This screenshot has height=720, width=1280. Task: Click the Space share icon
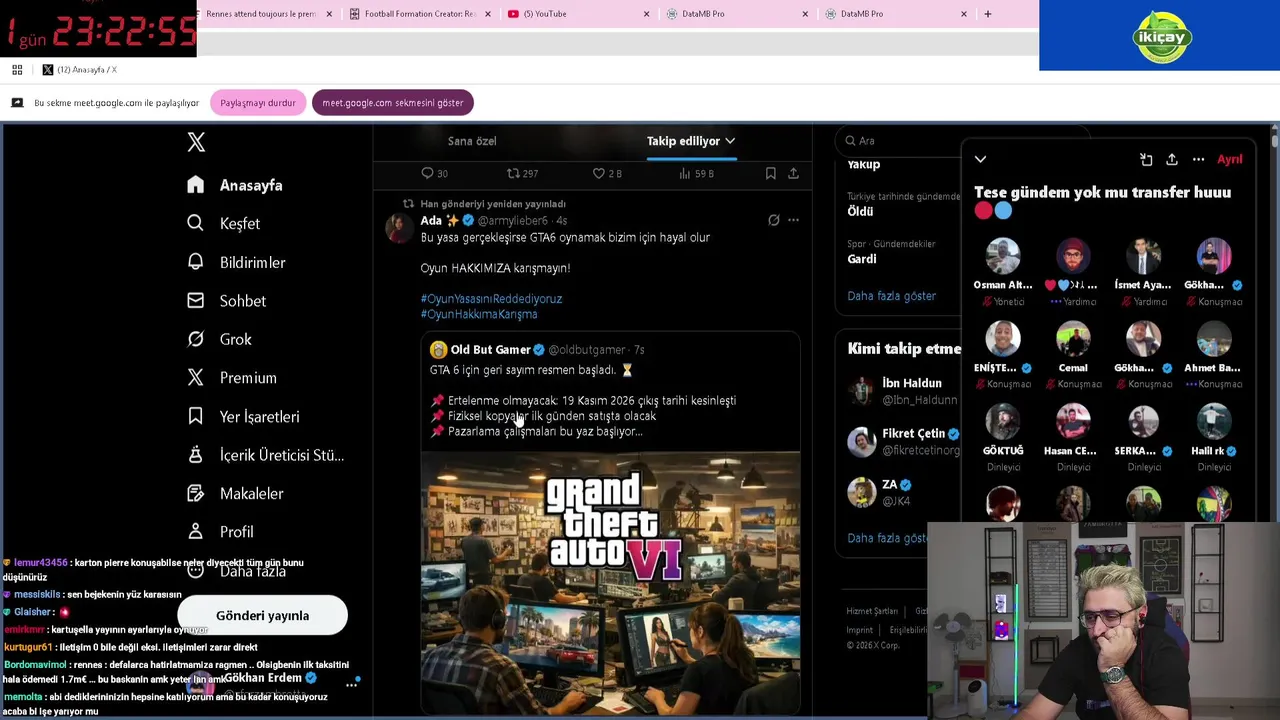1172,159
